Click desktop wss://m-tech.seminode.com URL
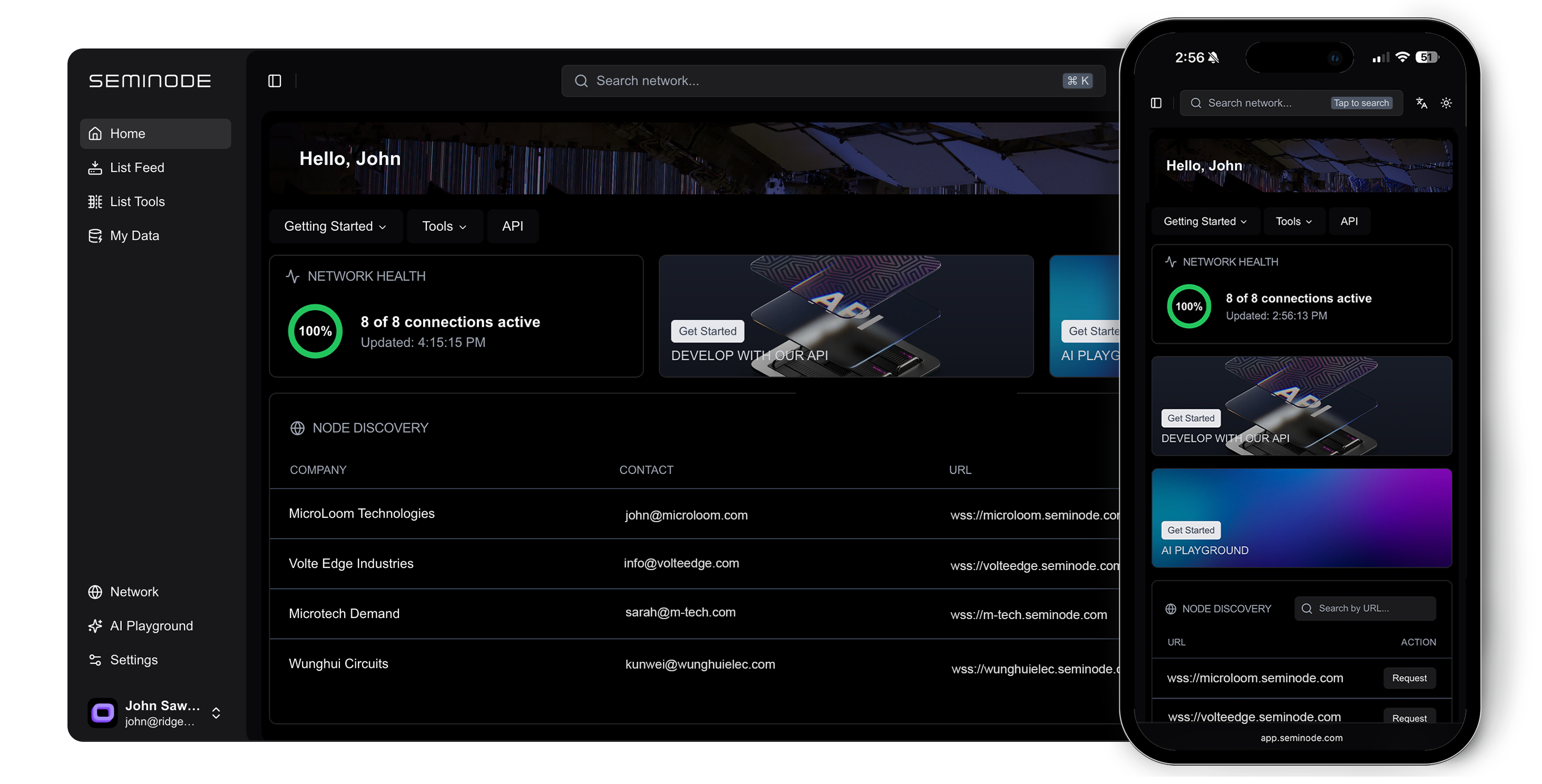 [x=1028, y=615]
